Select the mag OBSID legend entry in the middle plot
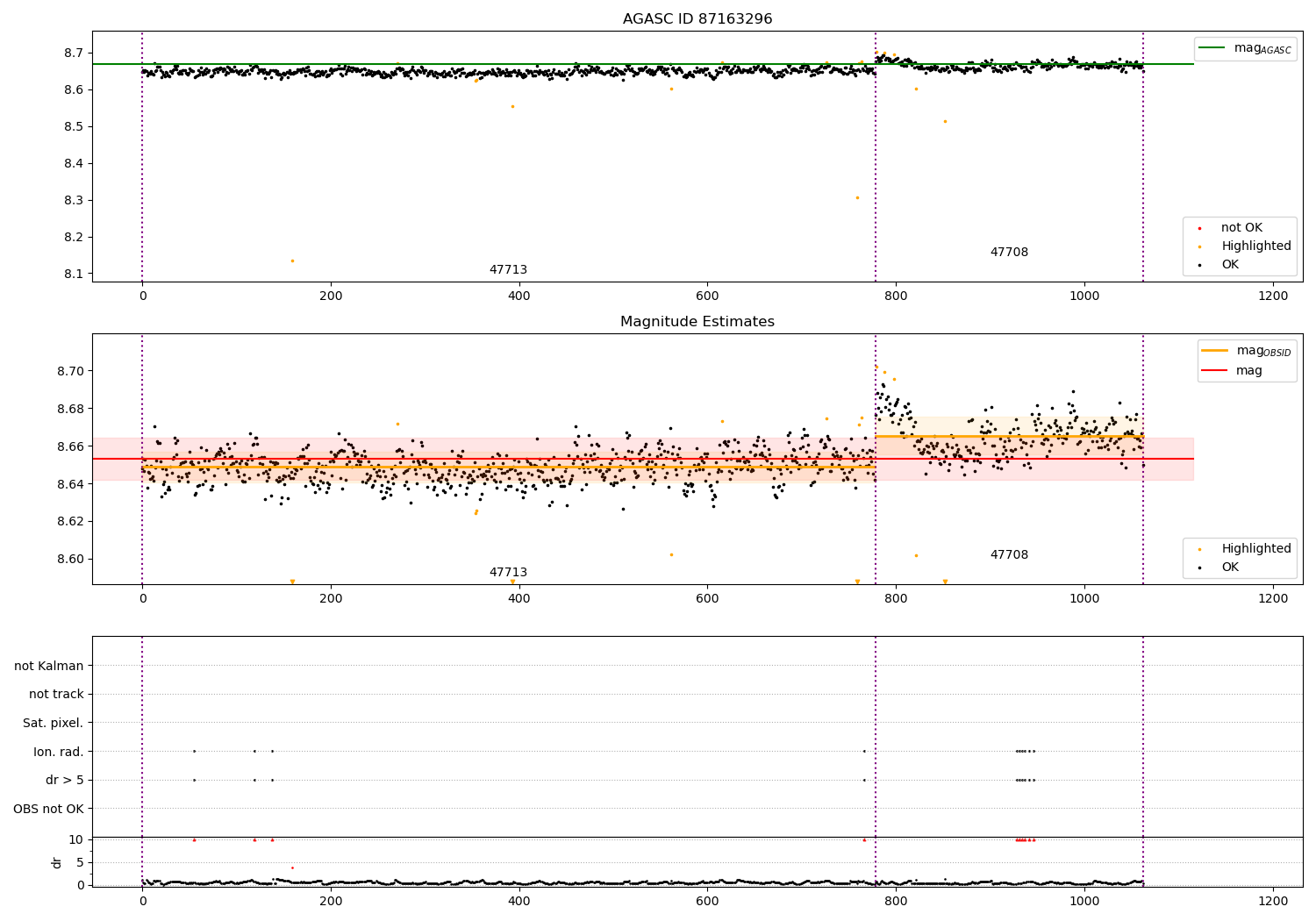This screenshot has width=1316, height=921. pos(1247,351)
